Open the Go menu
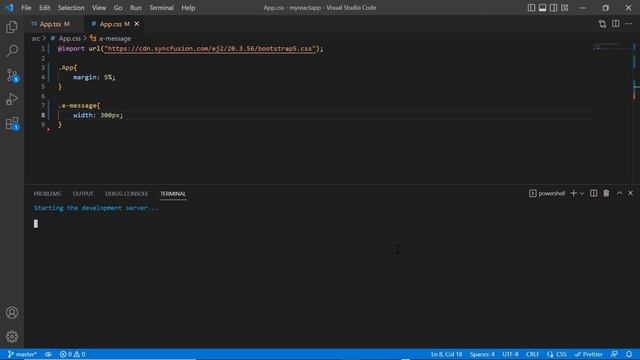Image resolution: width=640 pixels, height=360 pixels. pos(118,8)
